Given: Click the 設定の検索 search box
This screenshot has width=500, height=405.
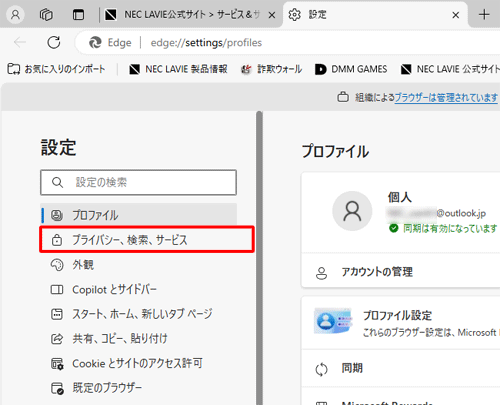Looking at the screenshot, I should [x=138, y=182].
